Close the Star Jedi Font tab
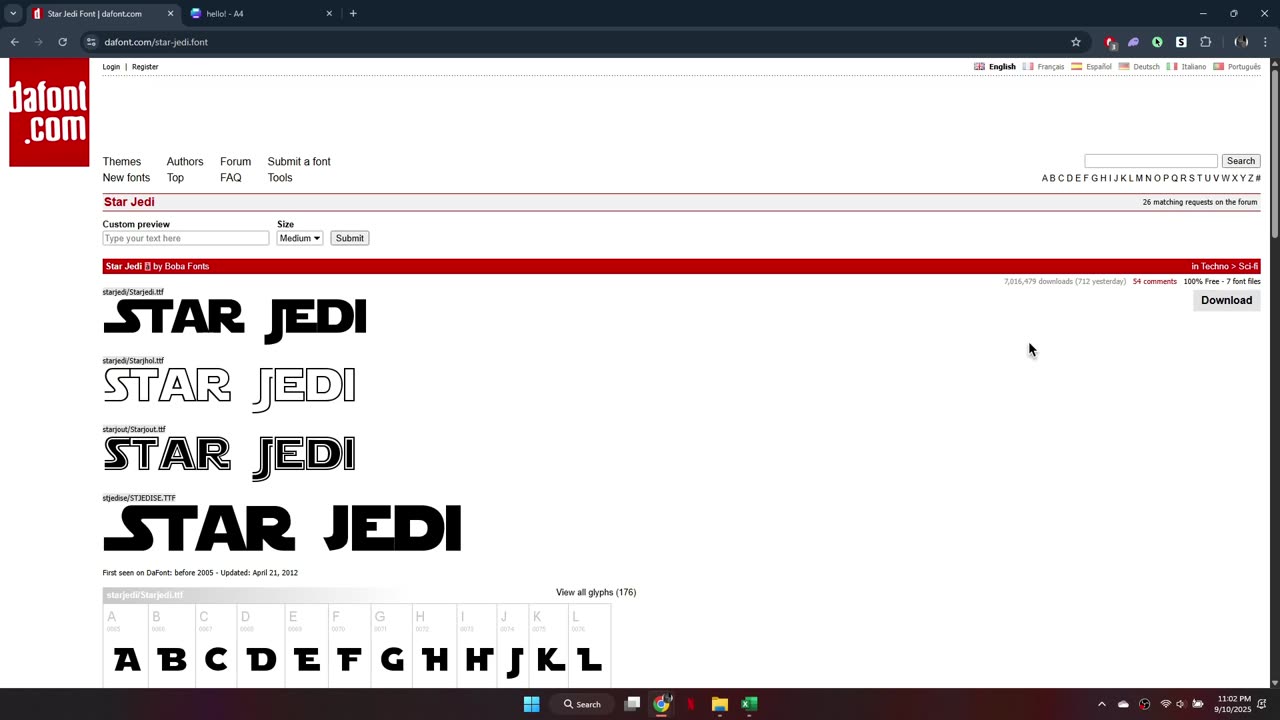This screenshot has height=720, width=1280. [x=170, y=14]
